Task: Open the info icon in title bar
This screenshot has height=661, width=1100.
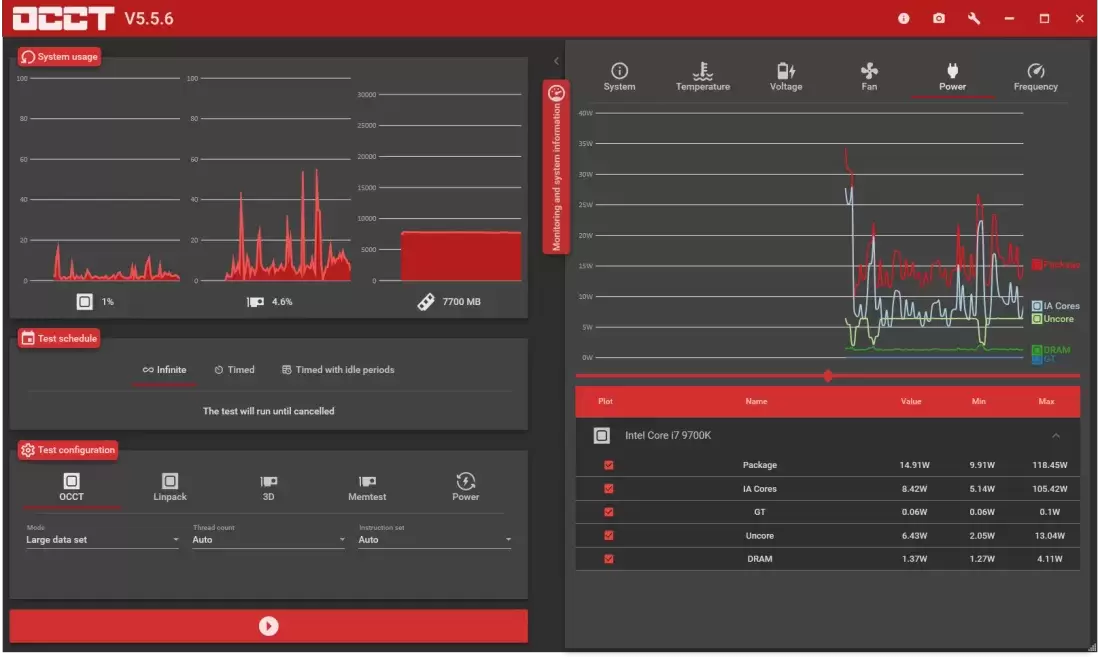Action: (x=903, y=18)
